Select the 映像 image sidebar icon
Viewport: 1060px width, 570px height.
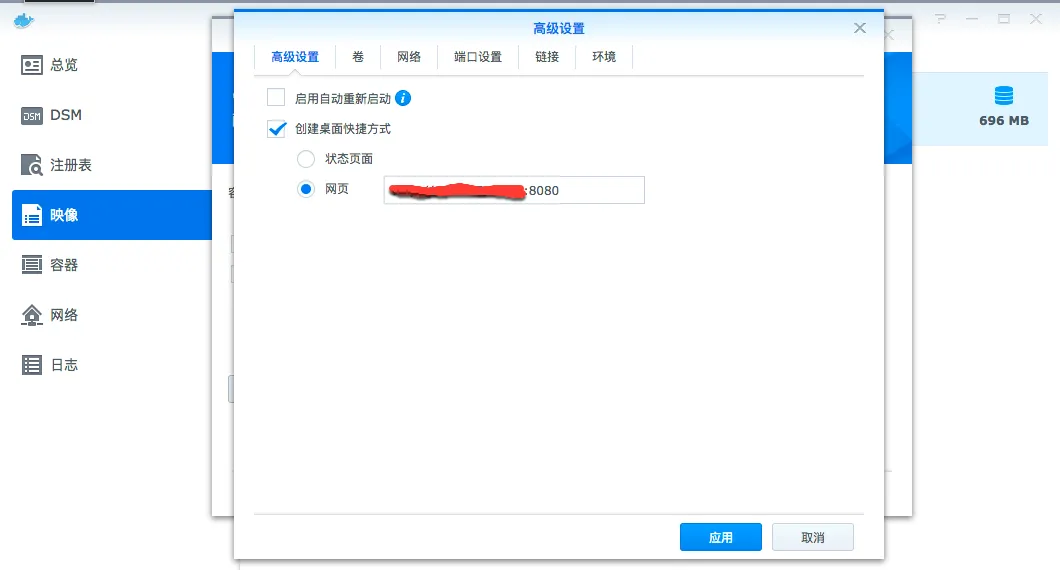32,215
